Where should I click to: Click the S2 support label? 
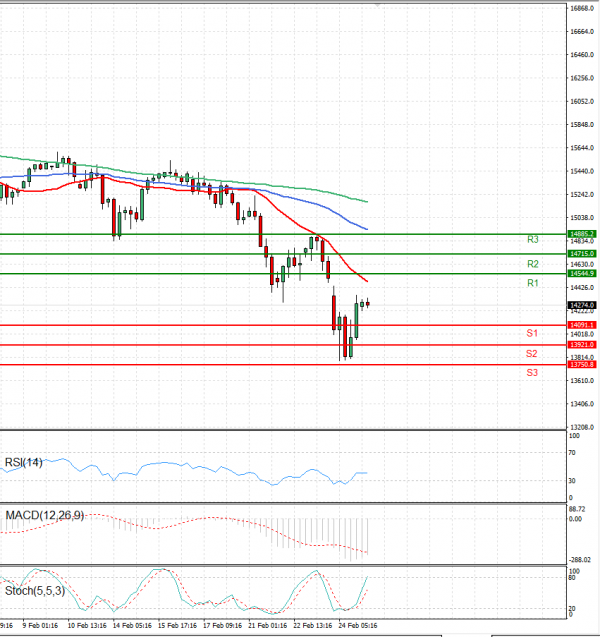pos(532,353)
